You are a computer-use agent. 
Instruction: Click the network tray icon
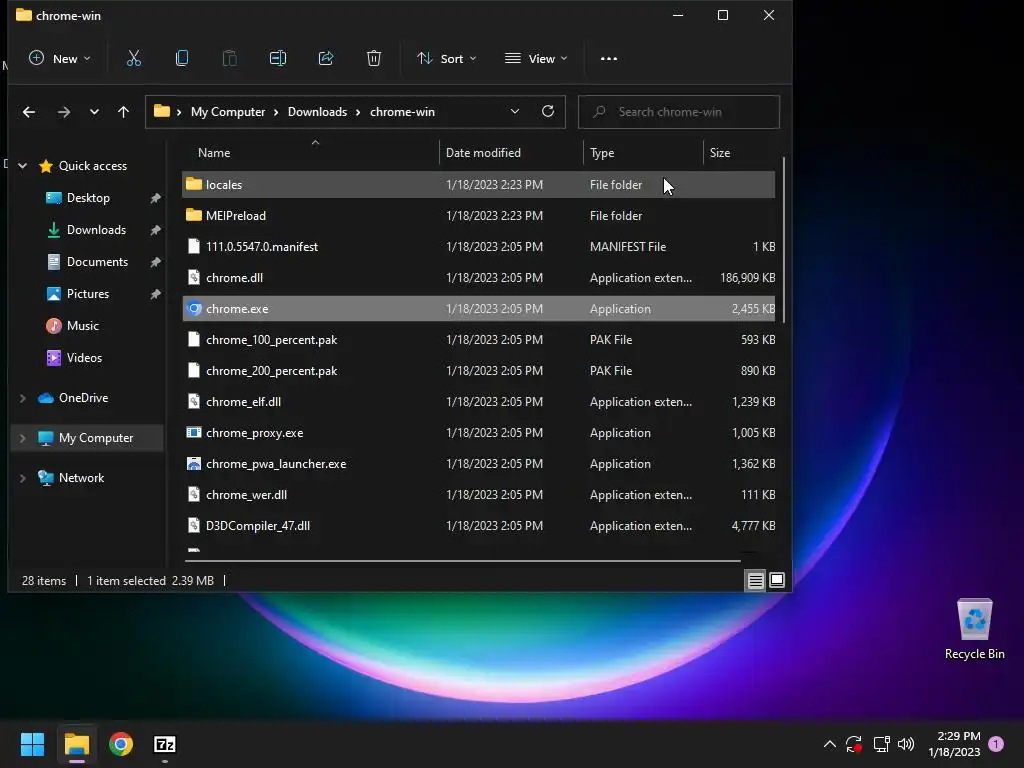881,744
